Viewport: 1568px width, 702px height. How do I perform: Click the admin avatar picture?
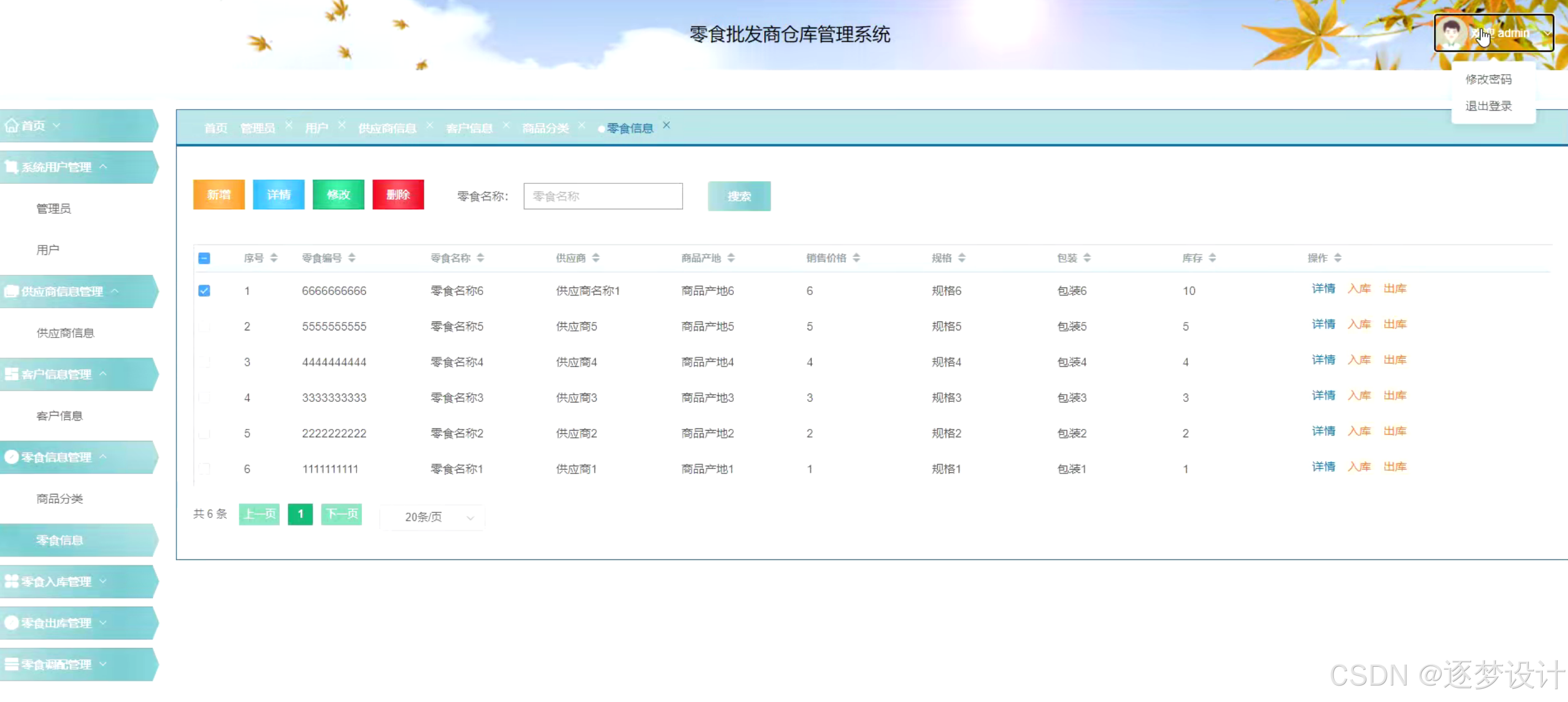1452,32
